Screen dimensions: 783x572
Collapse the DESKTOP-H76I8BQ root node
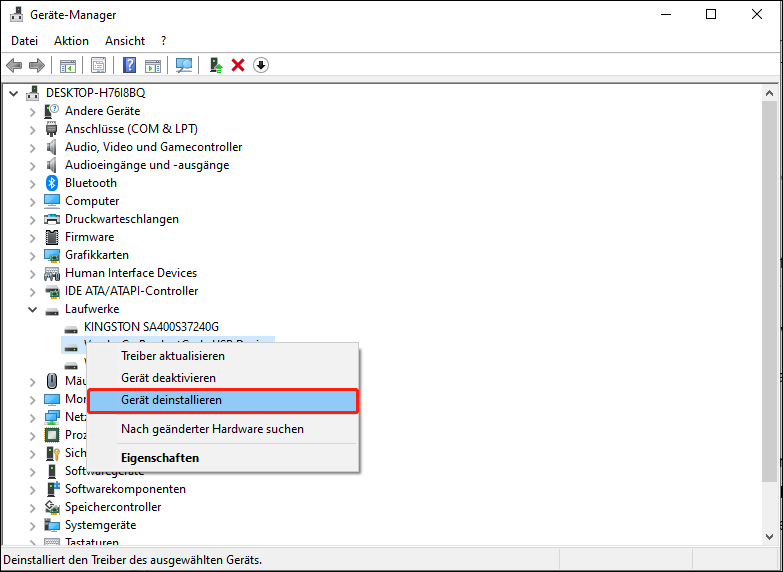coord(13,93)
